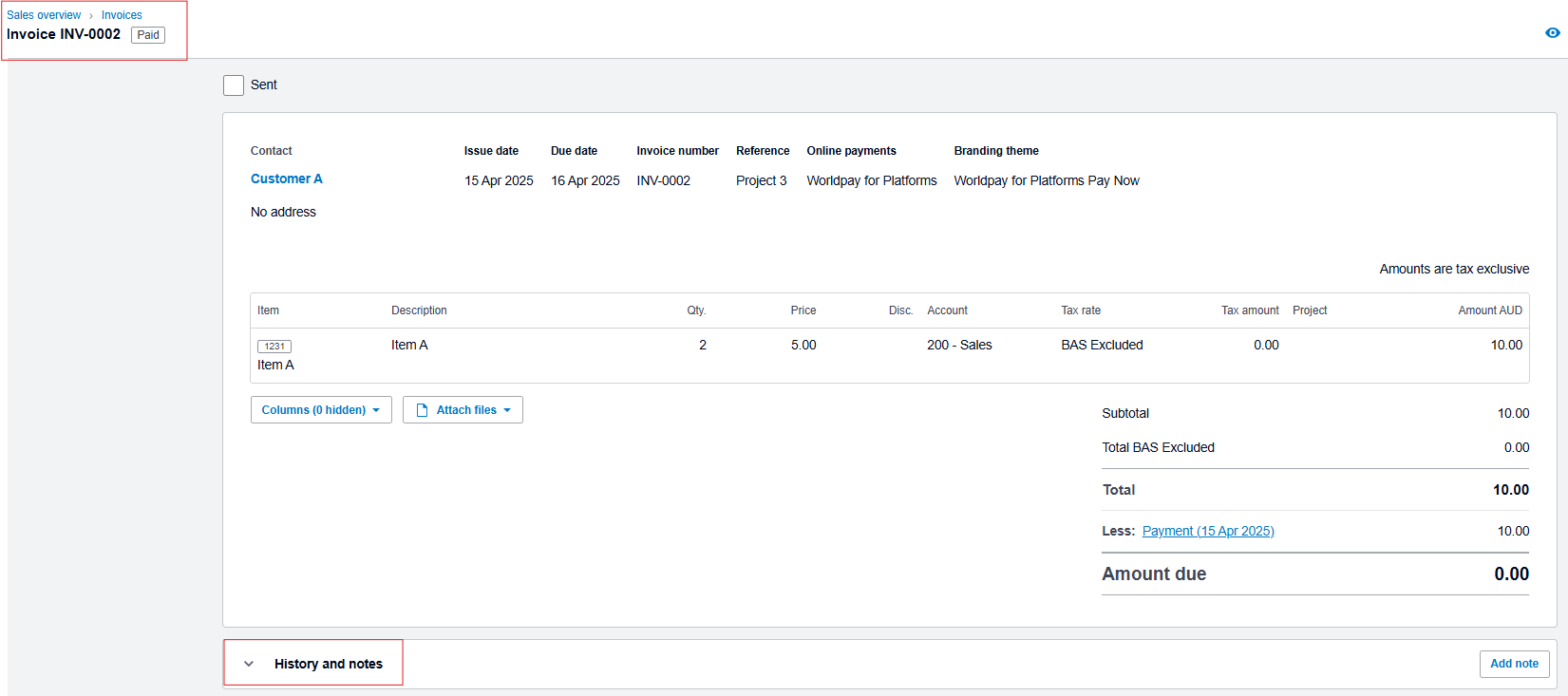Click the Paid status badge
Viewport: 1568px width, 696px height.
click(148, 35)
